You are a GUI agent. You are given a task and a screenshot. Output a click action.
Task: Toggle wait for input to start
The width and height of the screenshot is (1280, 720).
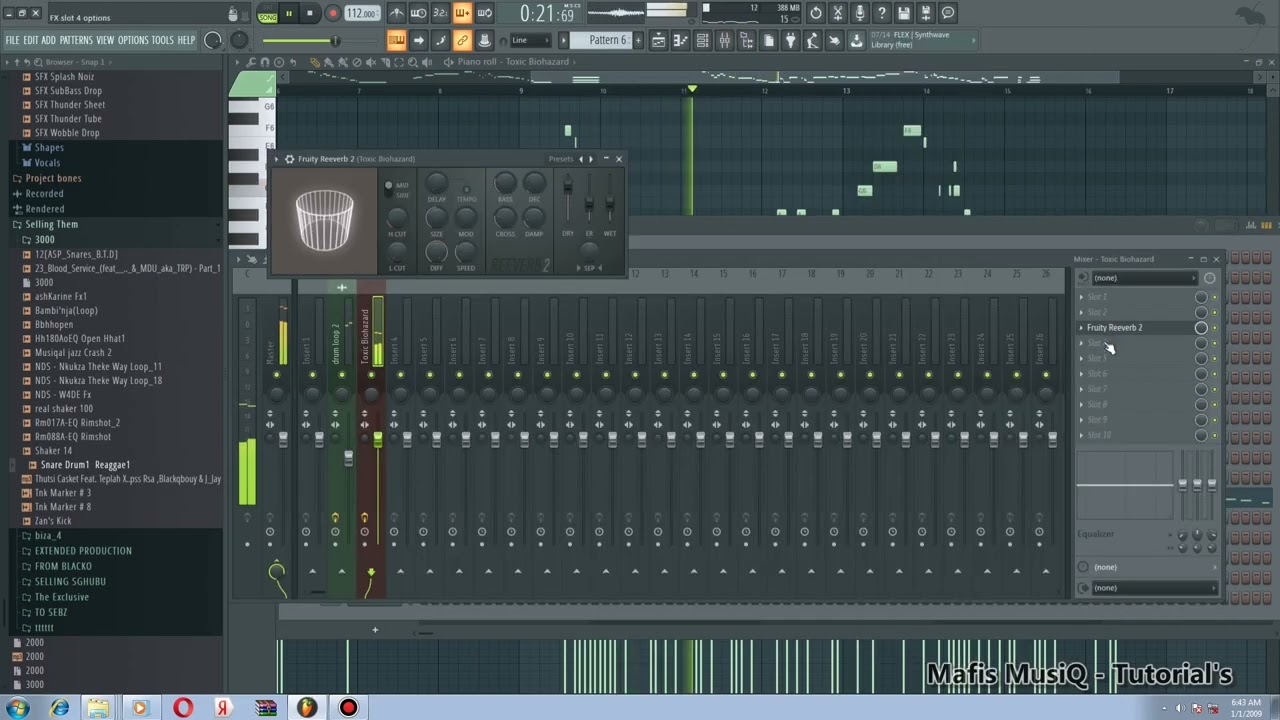click(419, 13)
